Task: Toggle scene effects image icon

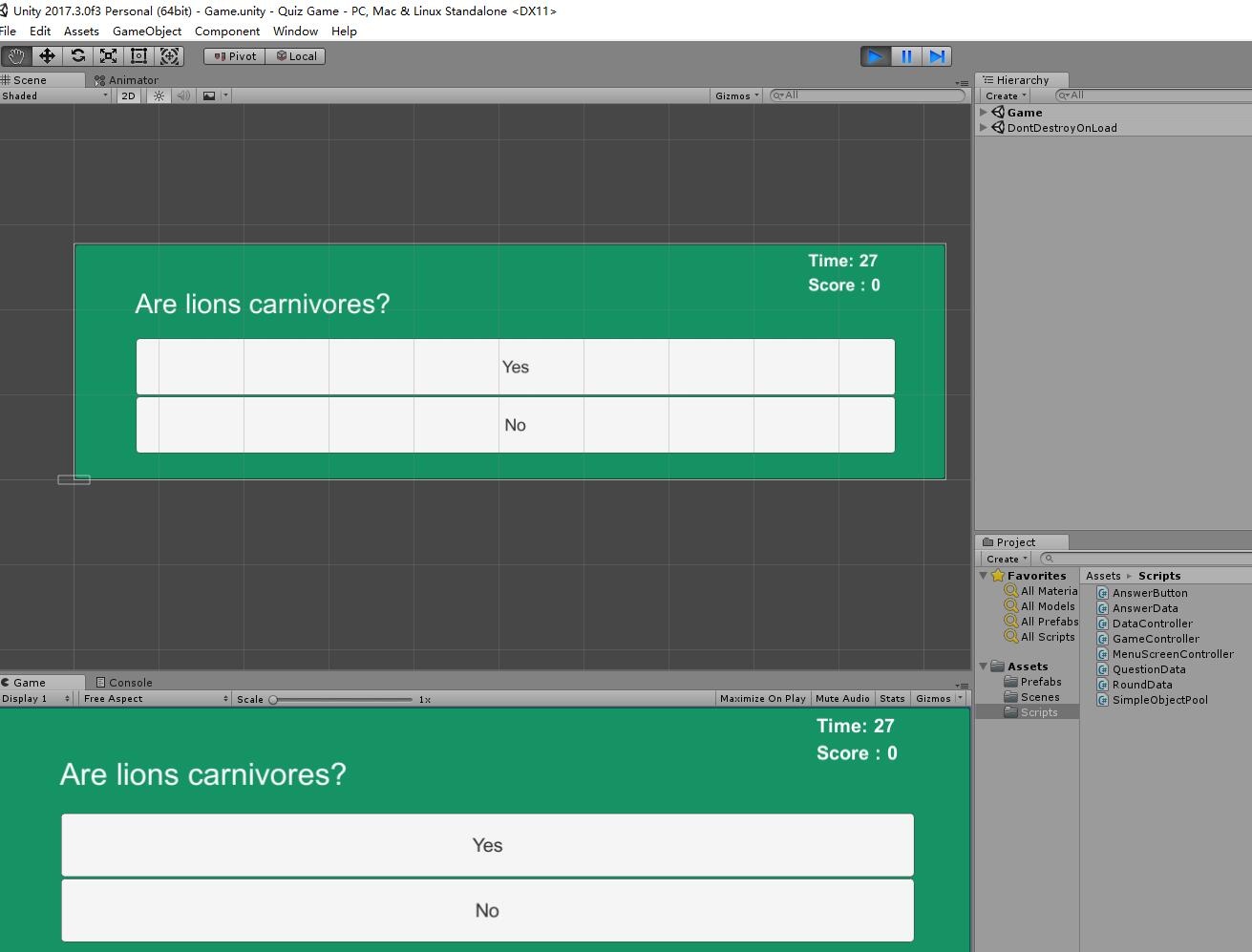Action: tap(209, 95)
